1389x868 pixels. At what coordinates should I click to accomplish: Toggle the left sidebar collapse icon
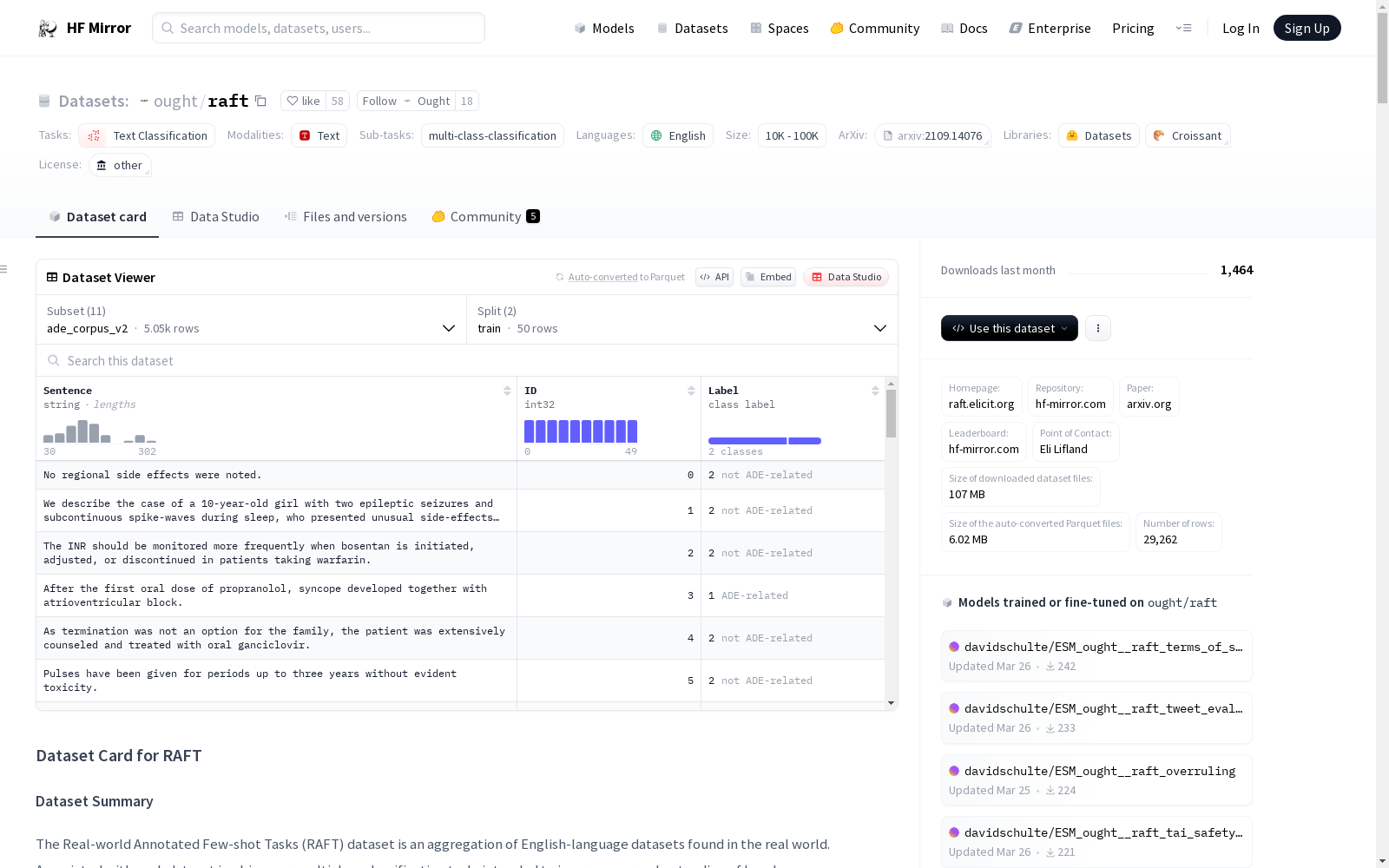3,269
